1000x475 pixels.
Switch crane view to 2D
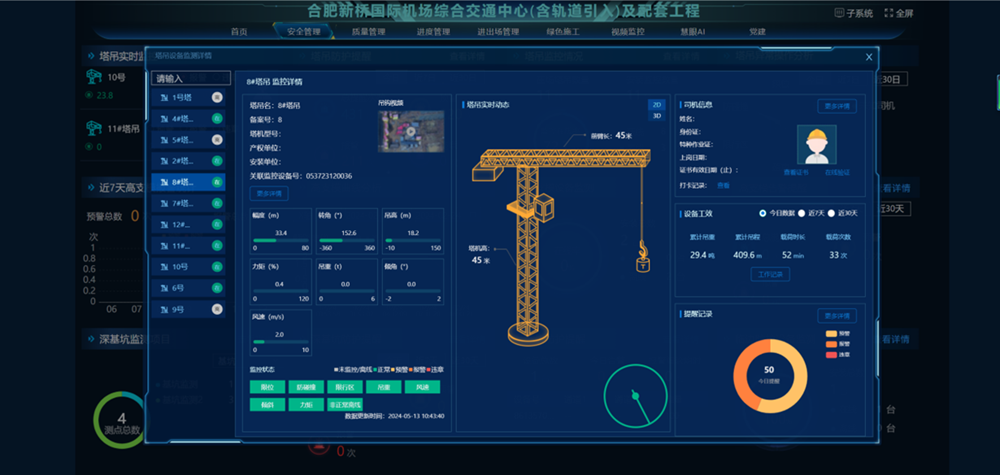(655, 103)
